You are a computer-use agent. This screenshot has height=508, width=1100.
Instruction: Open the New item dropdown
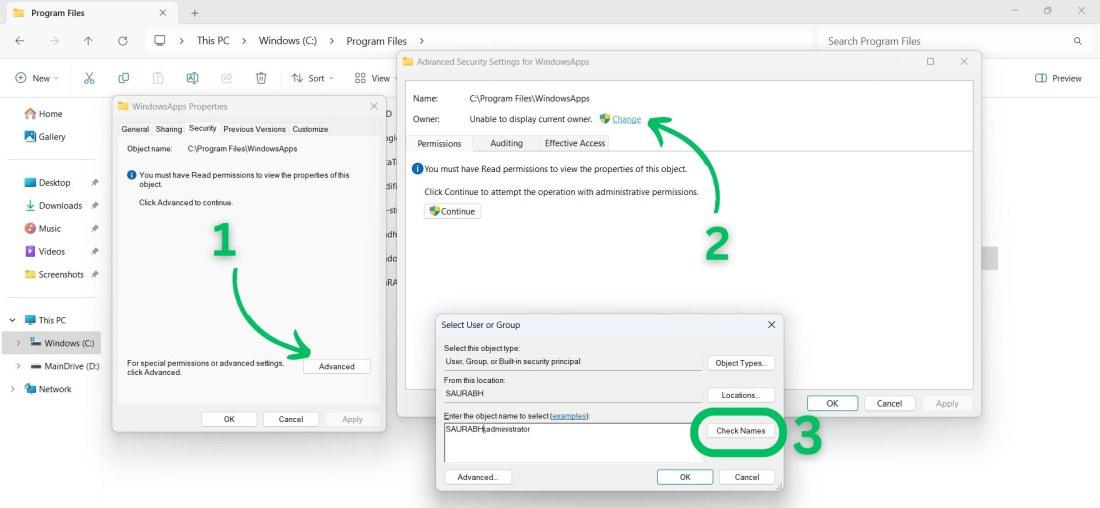[x=37, y=78]
